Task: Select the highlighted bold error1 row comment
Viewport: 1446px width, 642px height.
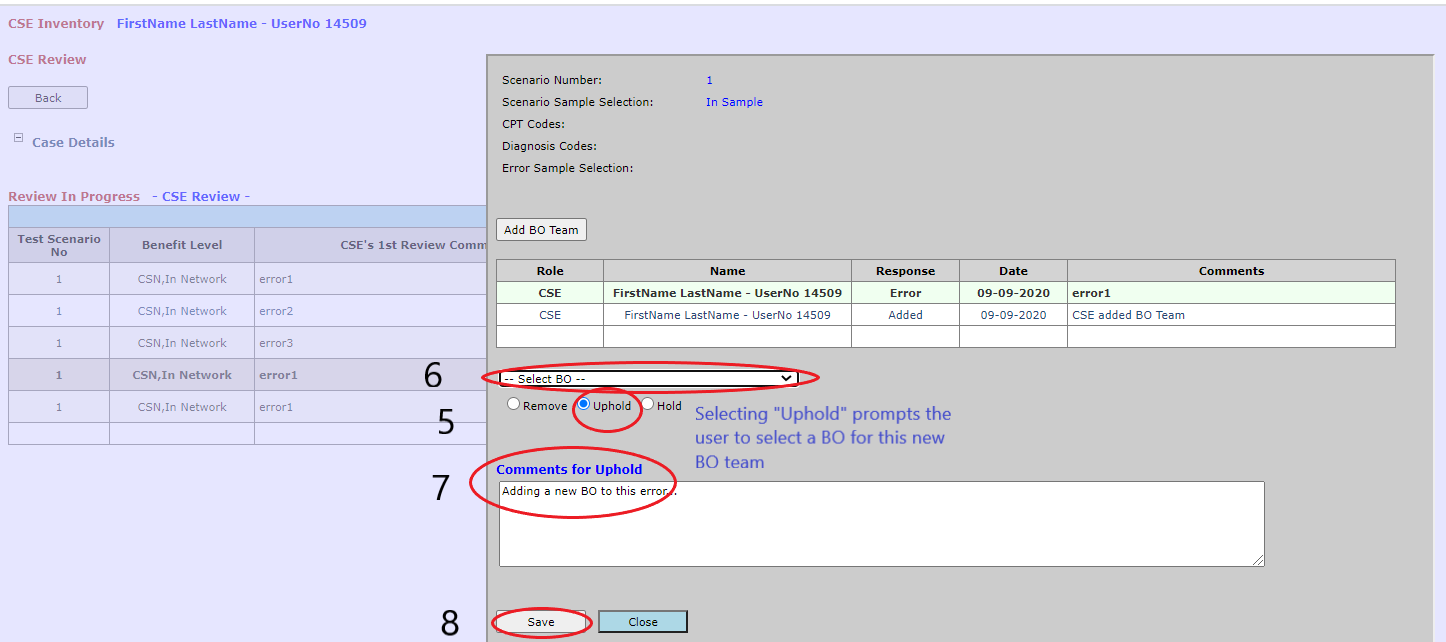Action: coord(277,375)
